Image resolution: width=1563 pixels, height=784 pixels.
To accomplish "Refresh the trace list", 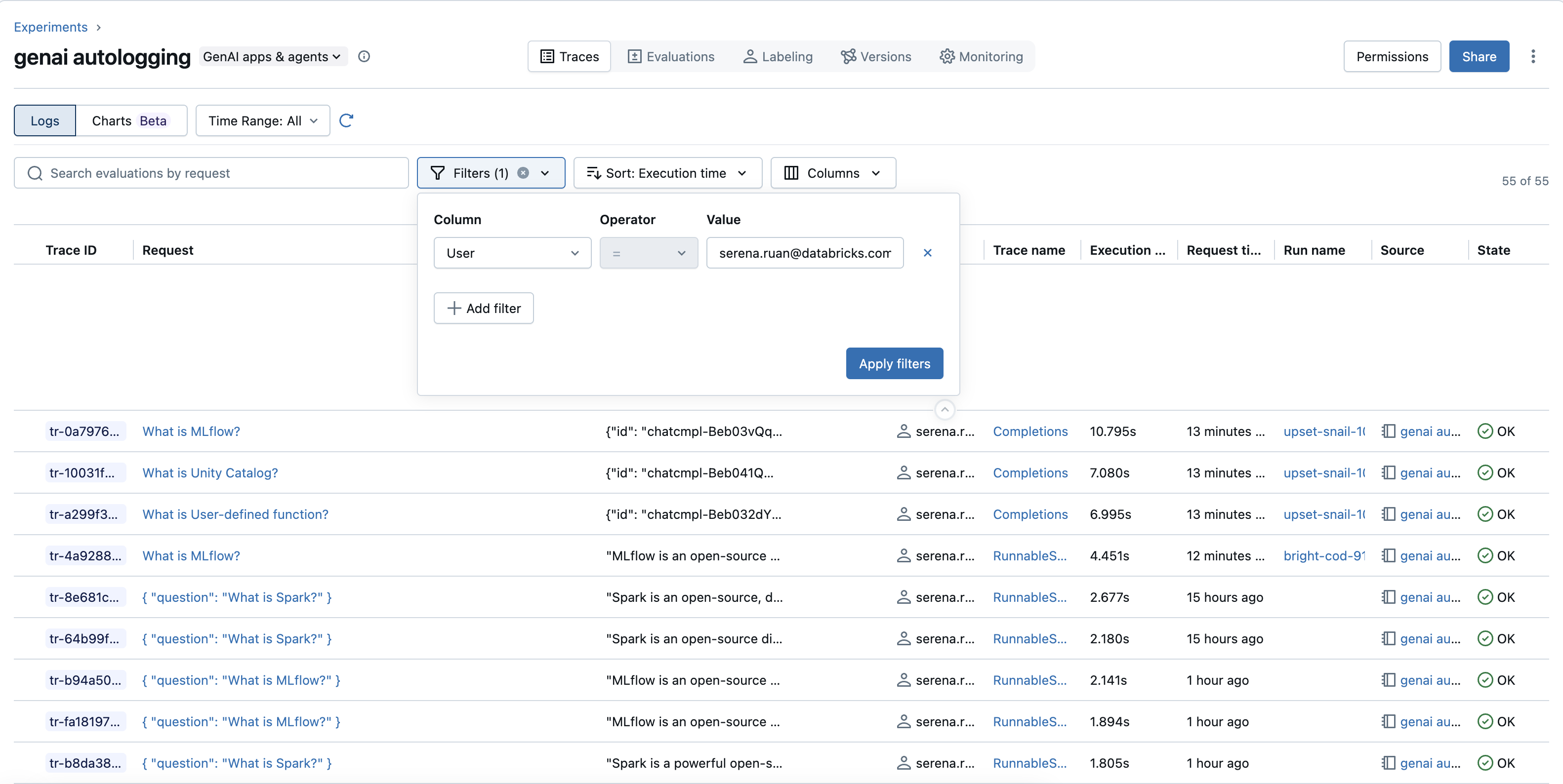I will tap(346, 120).
